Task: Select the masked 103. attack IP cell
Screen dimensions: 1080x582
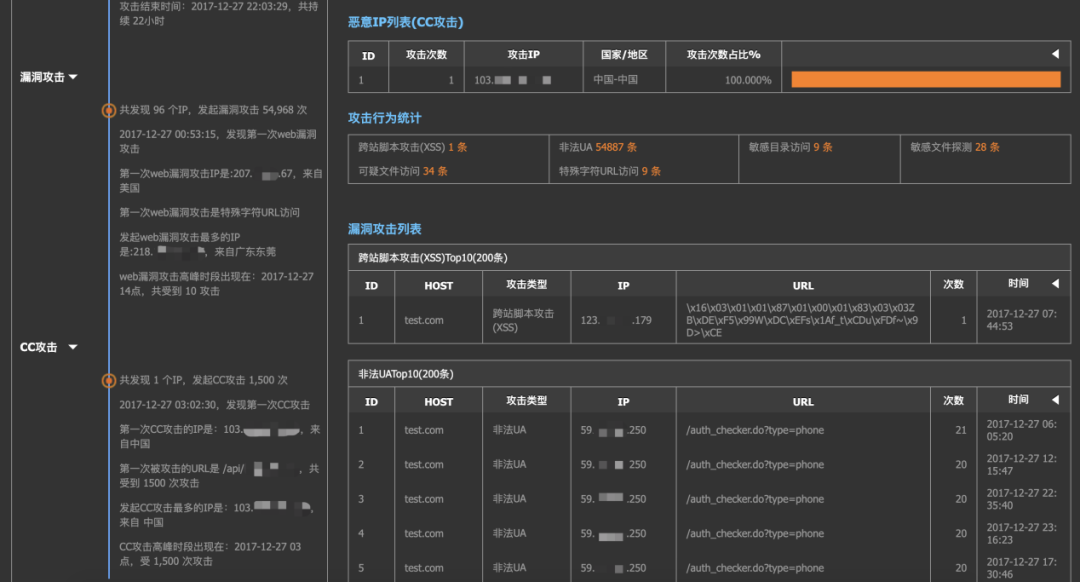Action: coord(513,80)
